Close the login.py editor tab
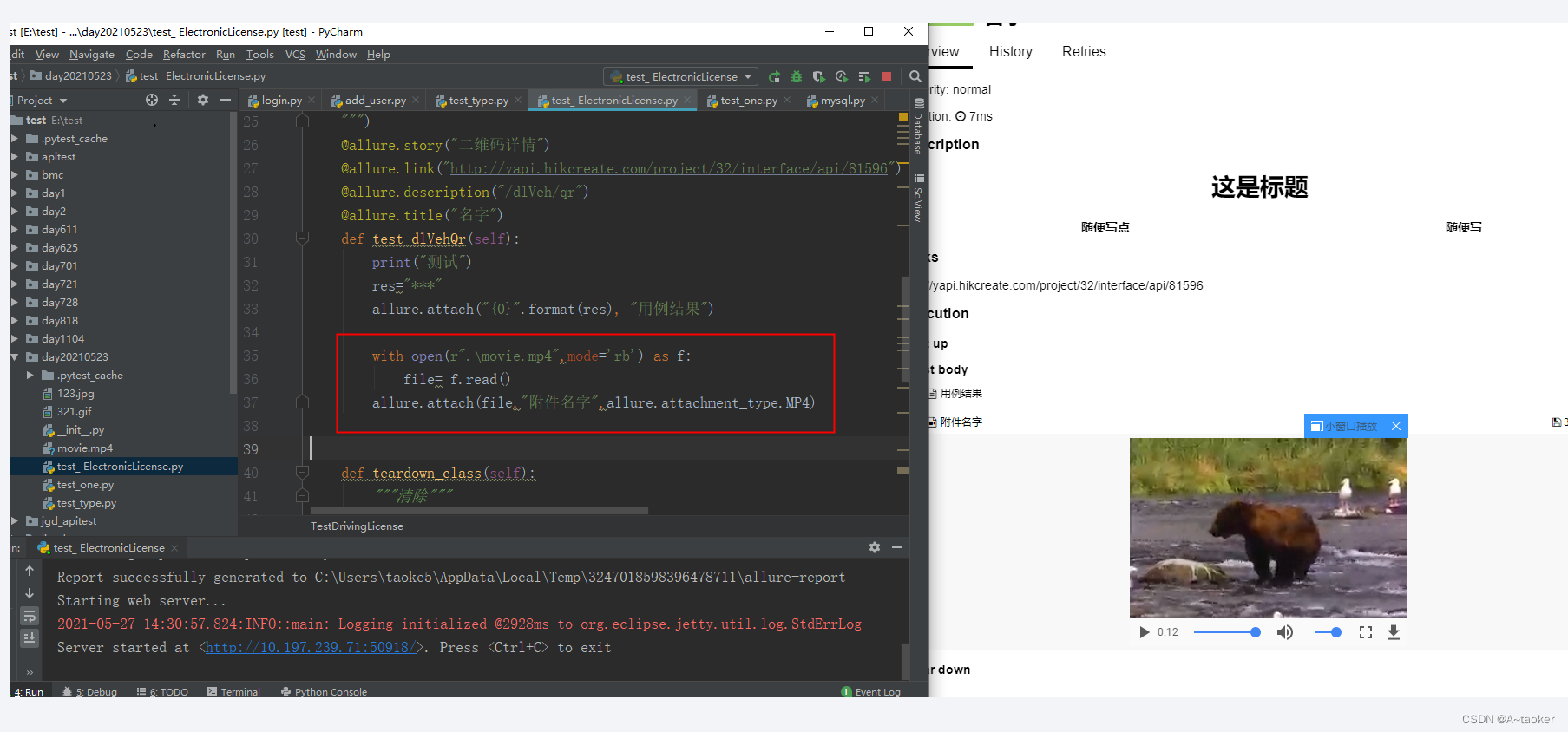The width and height of the screenshot is (1568, 732). click(312, 101)
